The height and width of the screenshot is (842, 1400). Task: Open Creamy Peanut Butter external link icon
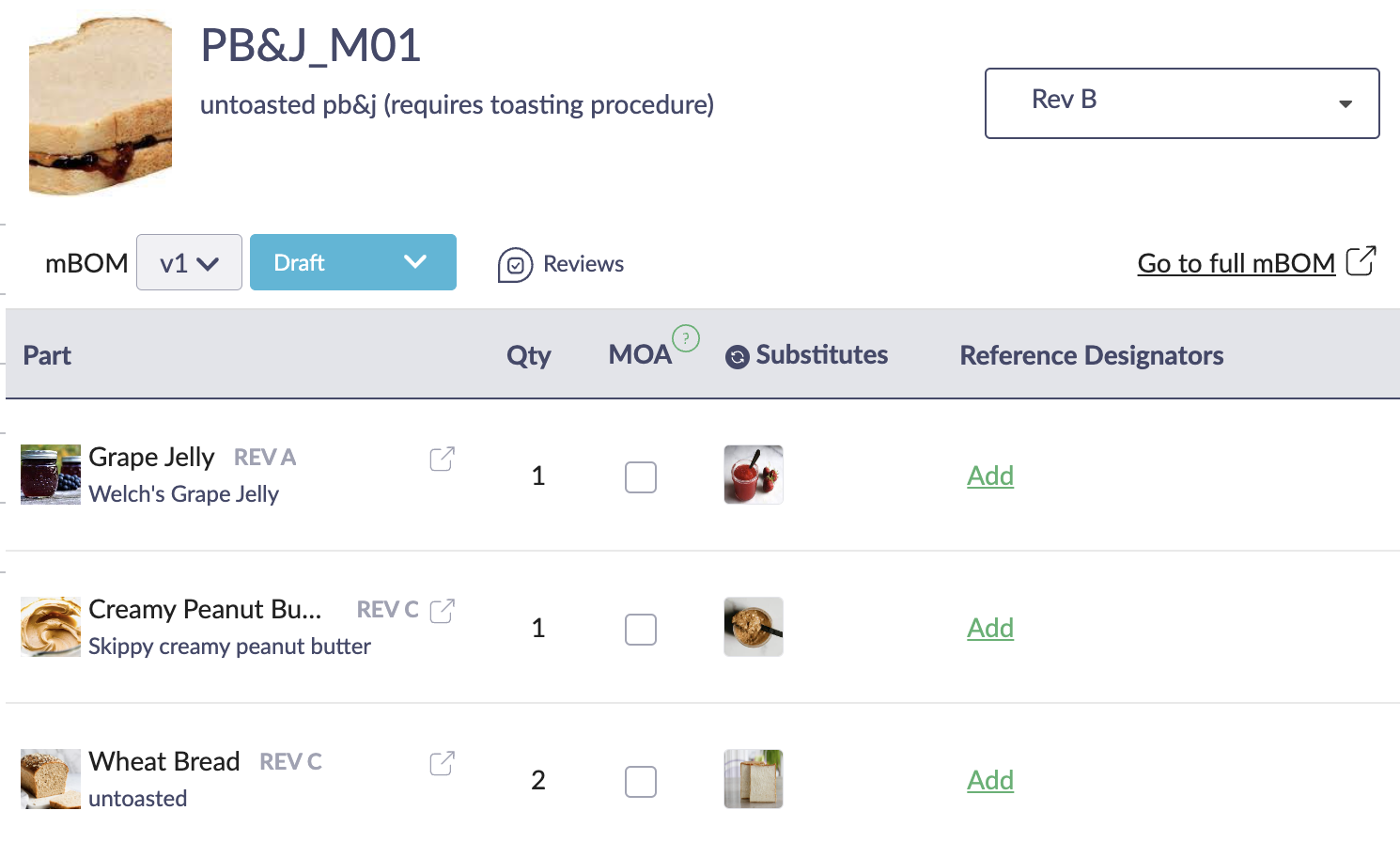coord(442,611)
